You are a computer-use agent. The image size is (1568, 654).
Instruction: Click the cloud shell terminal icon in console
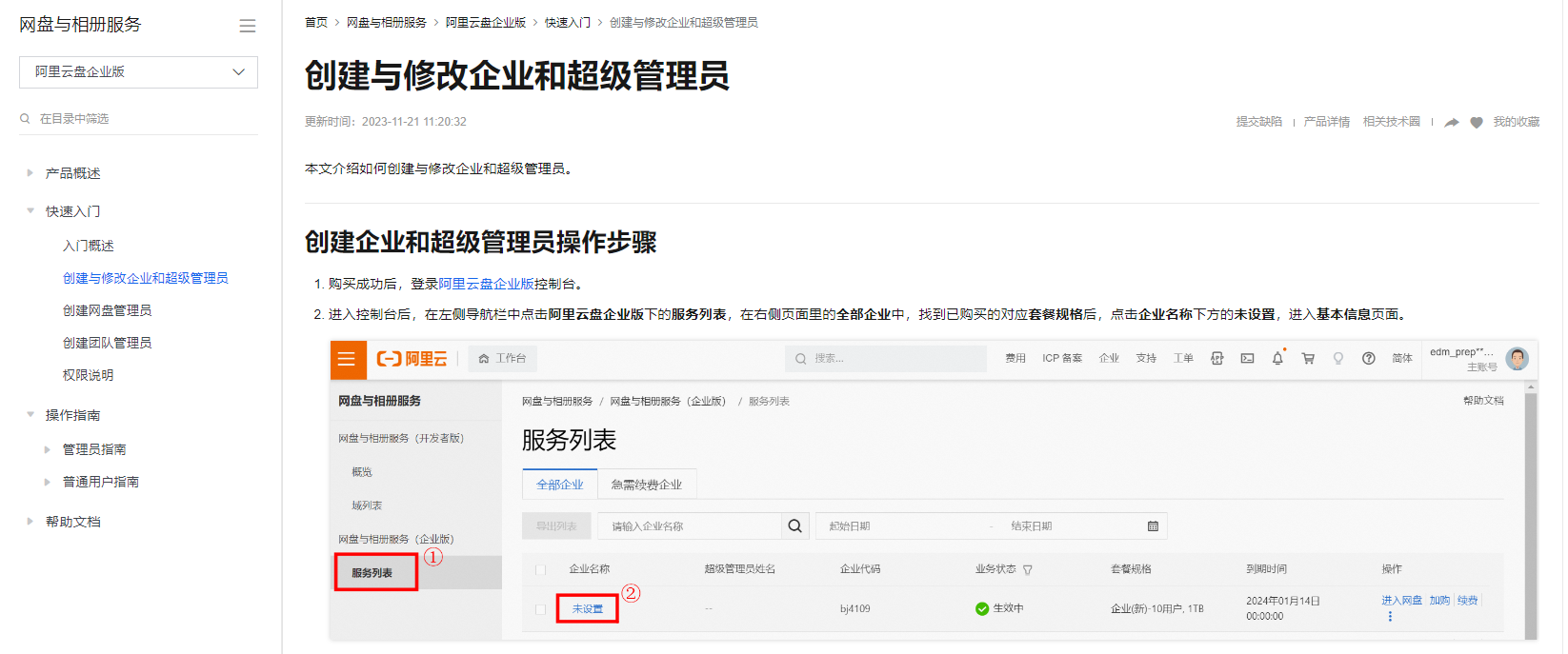[x=1247, y=359]
